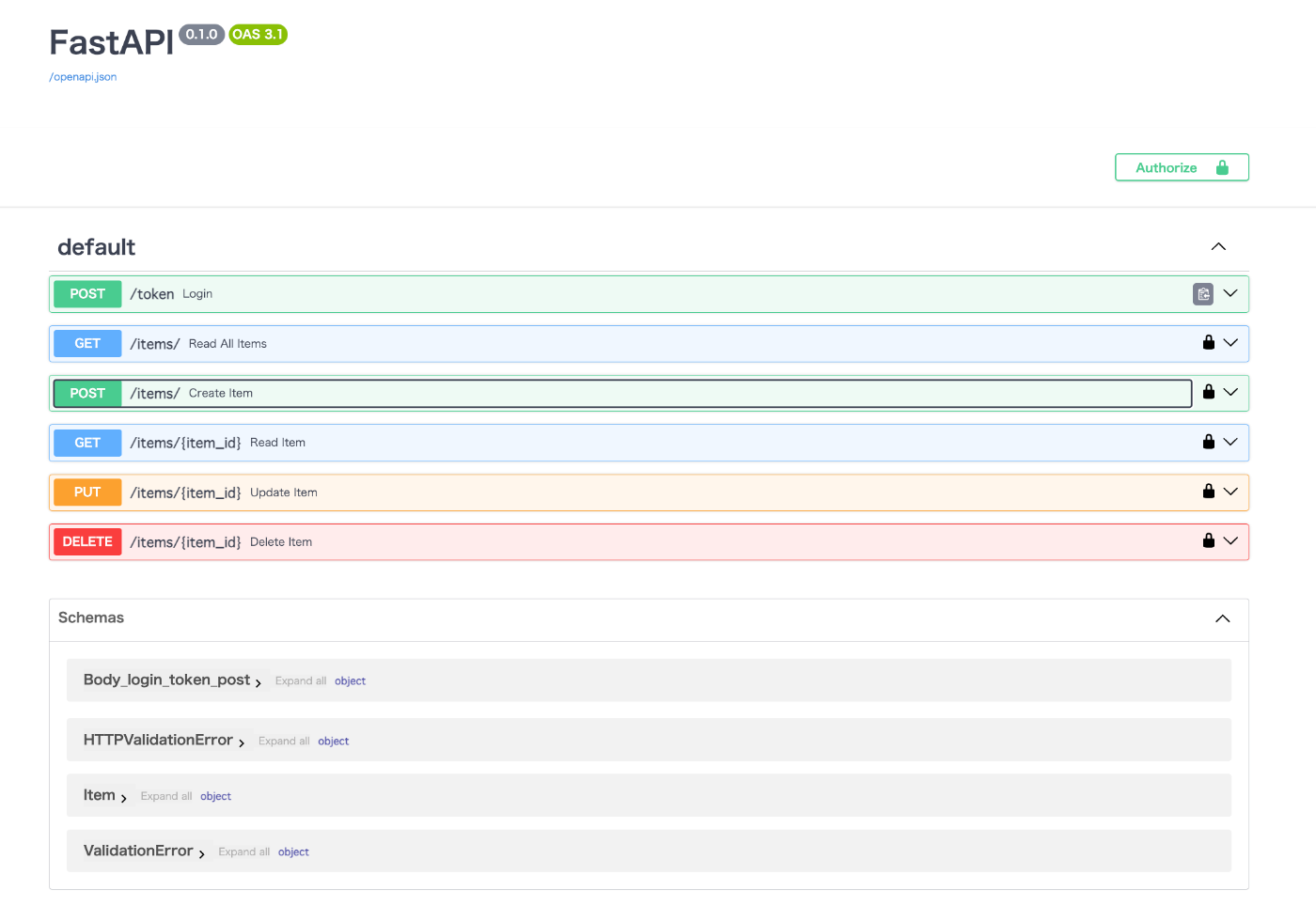
Task: Click Expand all next to Body_login_token_post
Action: [x=301, y=680]
